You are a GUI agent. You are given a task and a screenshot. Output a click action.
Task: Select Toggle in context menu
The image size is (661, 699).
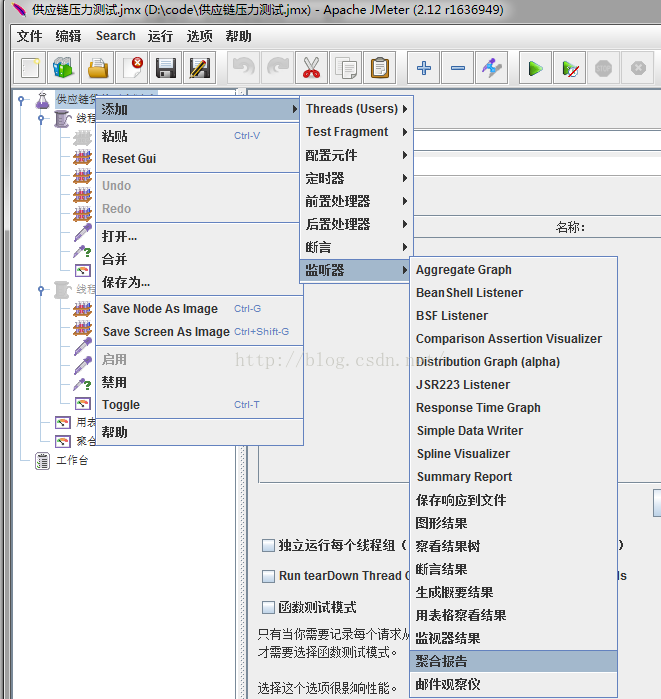198,404
